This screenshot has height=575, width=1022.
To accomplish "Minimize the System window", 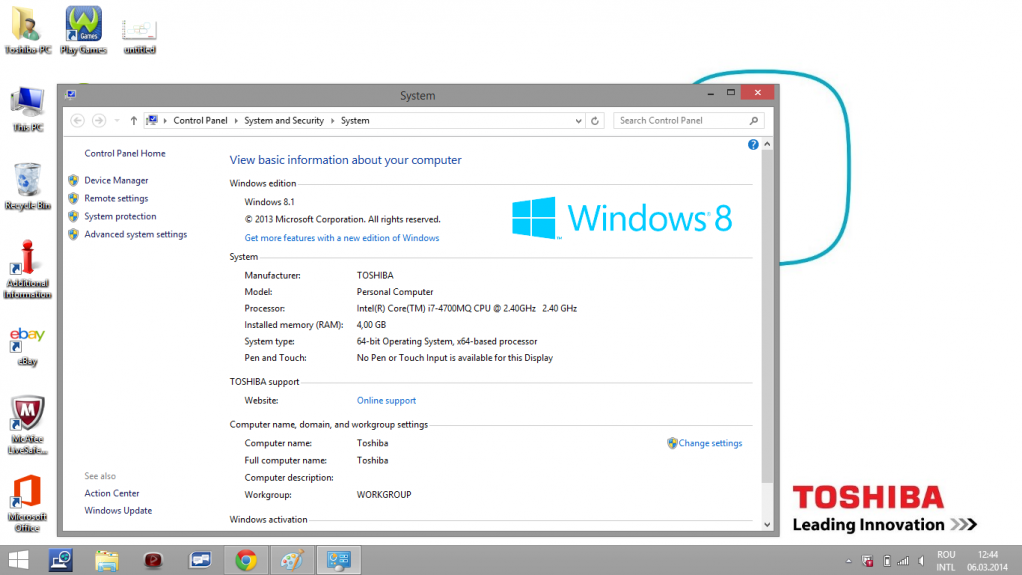I will click(710, 93).
